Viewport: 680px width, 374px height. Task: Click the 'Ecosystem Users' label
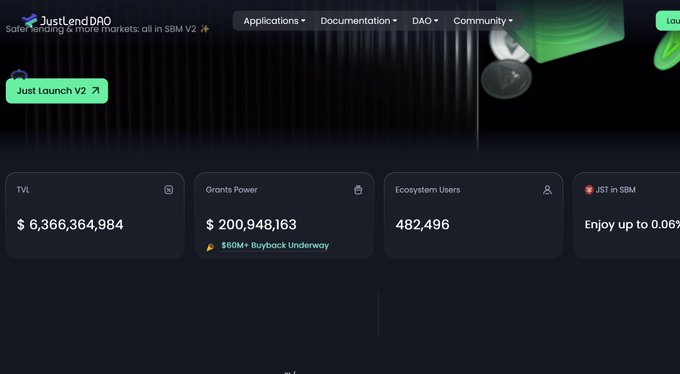pyautogui.click(x=428, y=190)
